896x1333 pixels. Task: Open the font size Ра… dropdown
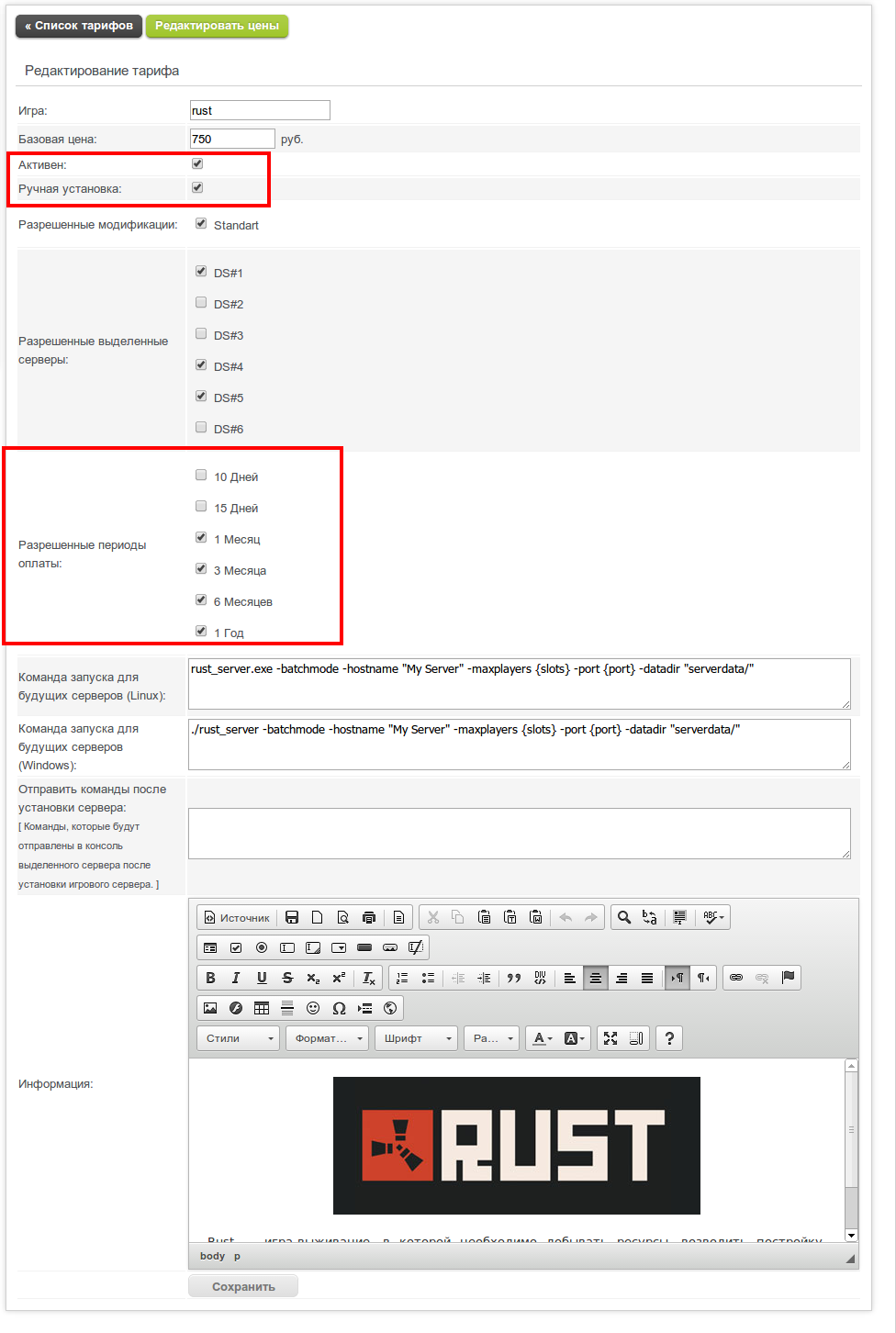click(491, 1038)
